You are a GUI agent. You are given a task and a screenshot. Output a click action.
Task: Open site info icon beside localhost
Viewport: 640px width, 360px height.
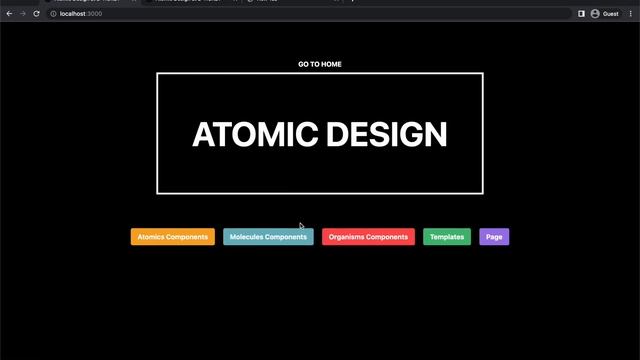coord(53,14)
